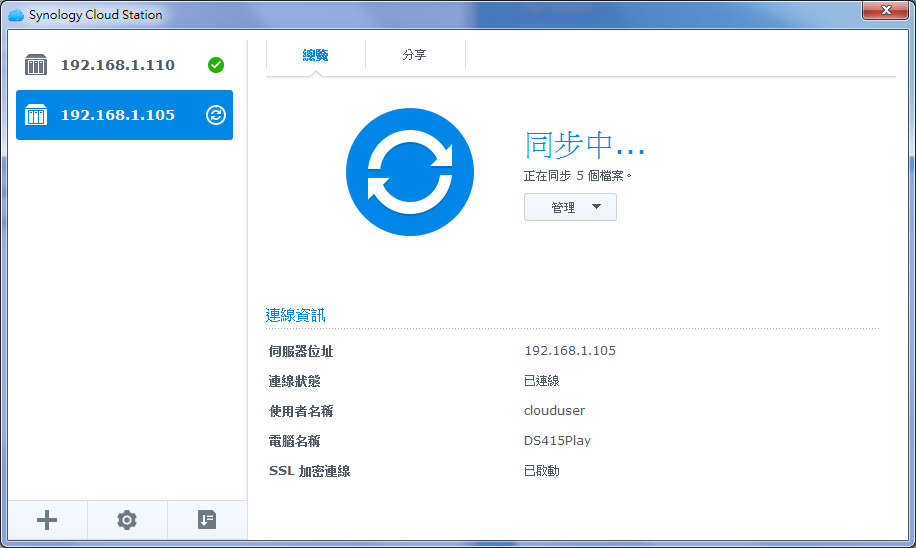916x548 pixels.
Task: Add a new connection with plus icon
Action: pyautogui.click(x=47, y=520)
